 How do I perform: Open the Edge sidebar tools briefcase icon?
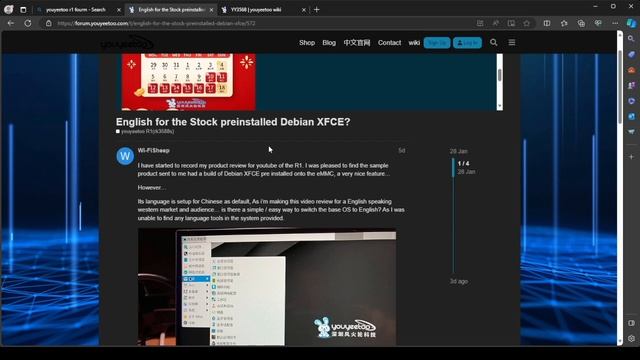631,70
